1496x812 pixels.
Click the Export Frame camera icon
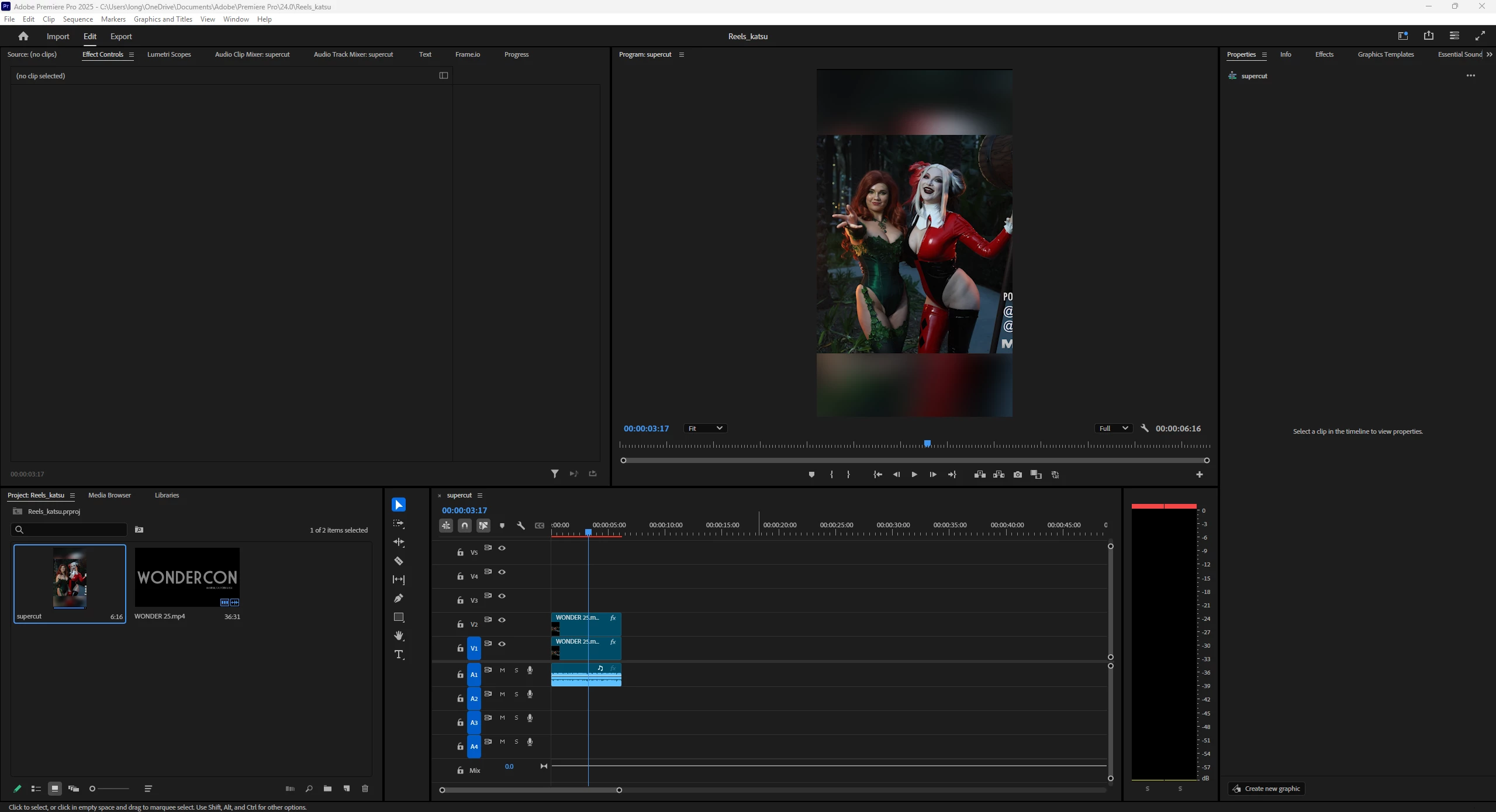(1018, 475)
